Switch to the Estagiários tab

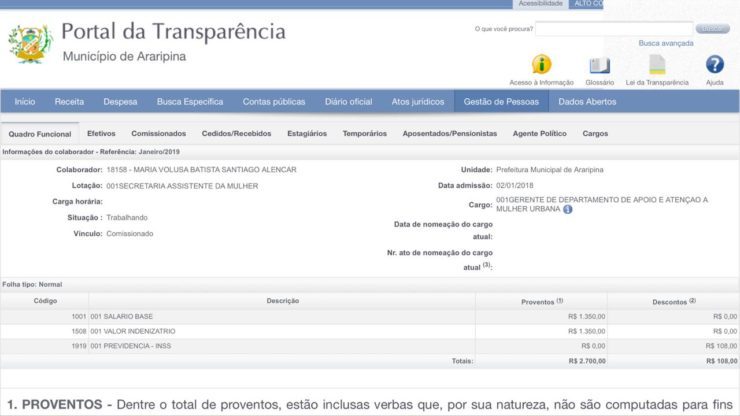307,134
